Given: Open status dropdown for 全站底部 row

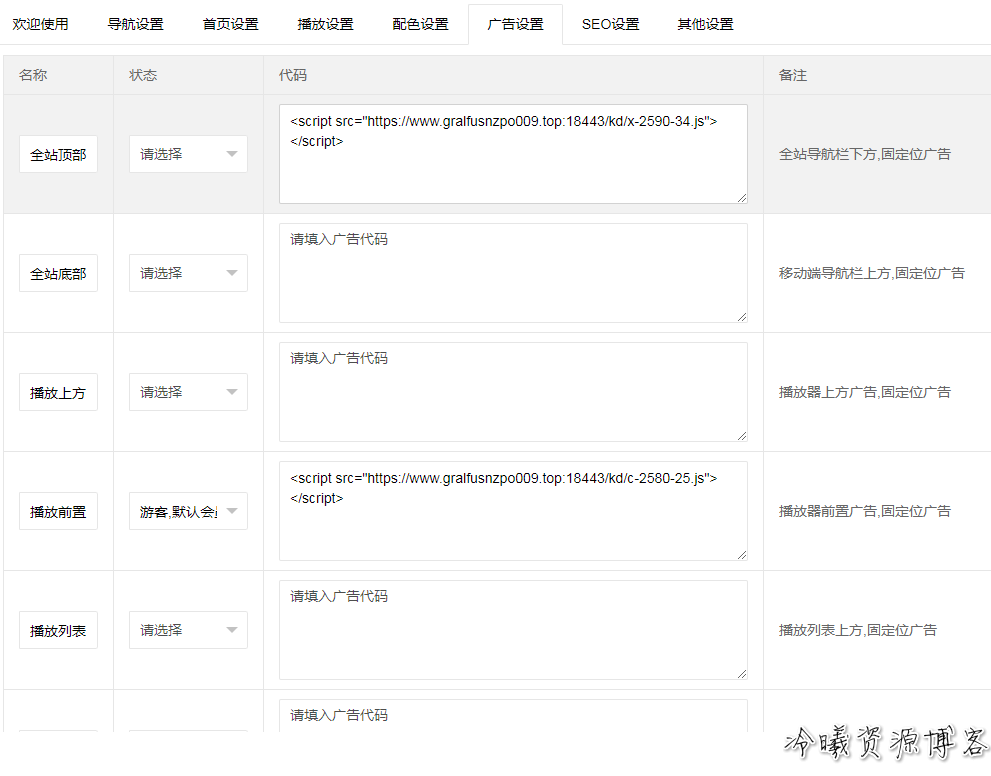Looking at the screenshot, I should 188,273.
